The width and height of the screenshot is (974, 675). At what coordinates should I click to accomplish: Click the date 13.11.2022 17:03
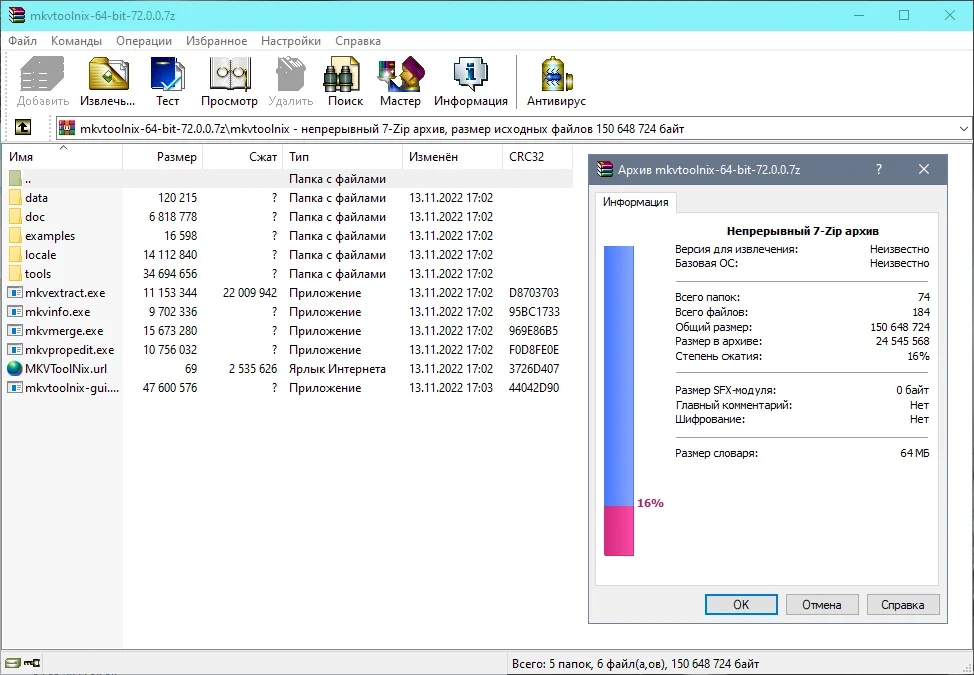451,387
